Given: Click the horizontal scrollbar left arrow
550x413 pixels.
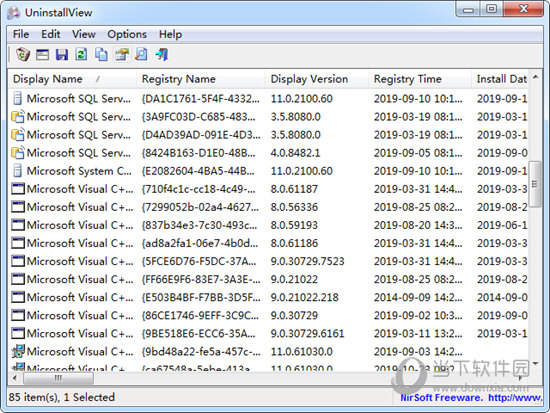Looking at the screenshot, I should pos(15,378).
